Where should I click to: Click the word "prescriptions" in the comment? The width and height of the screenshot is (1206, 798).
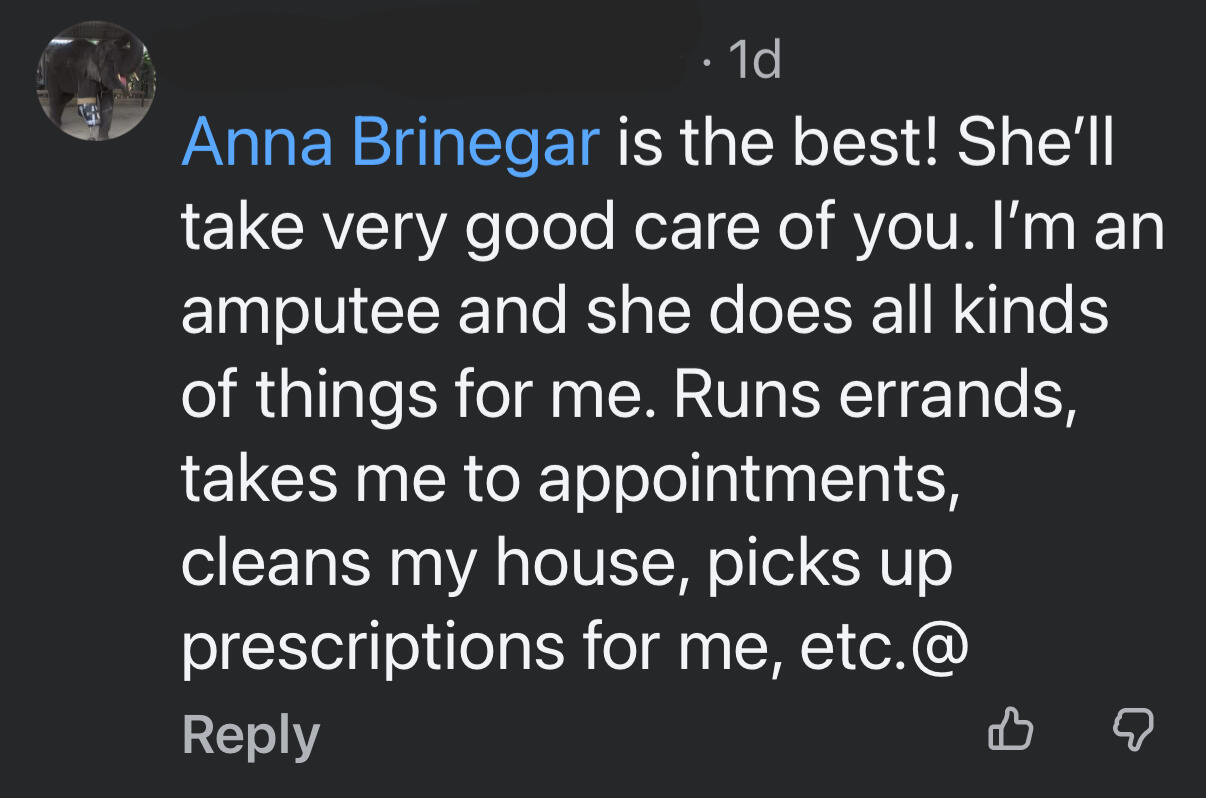372,647
